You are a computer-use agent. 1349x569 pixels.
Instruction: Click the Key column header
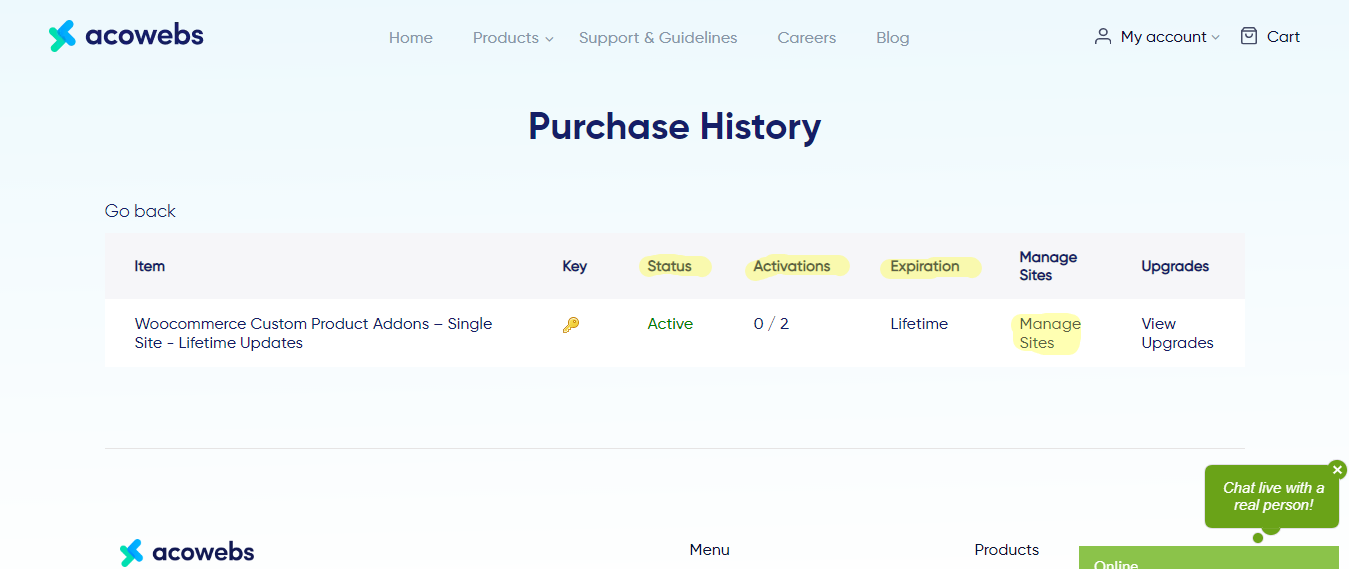pyautogui.click(x=575, y=266)
